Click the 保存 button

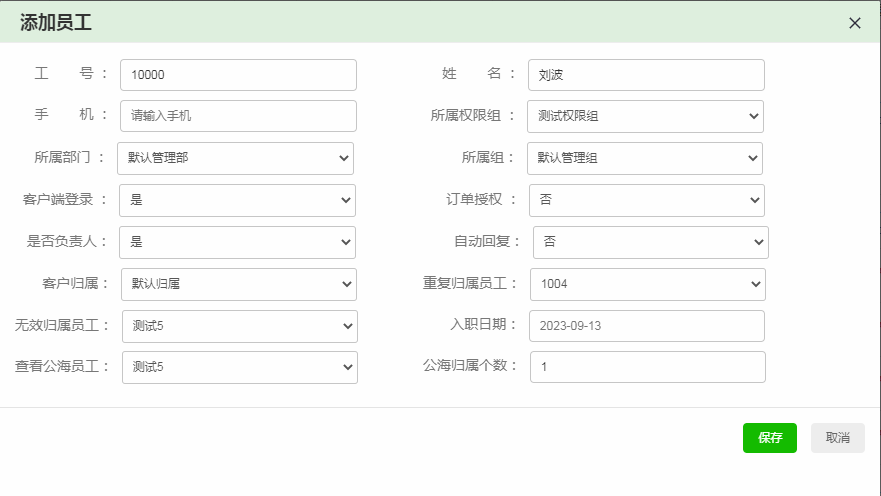(x=769, y=438)
